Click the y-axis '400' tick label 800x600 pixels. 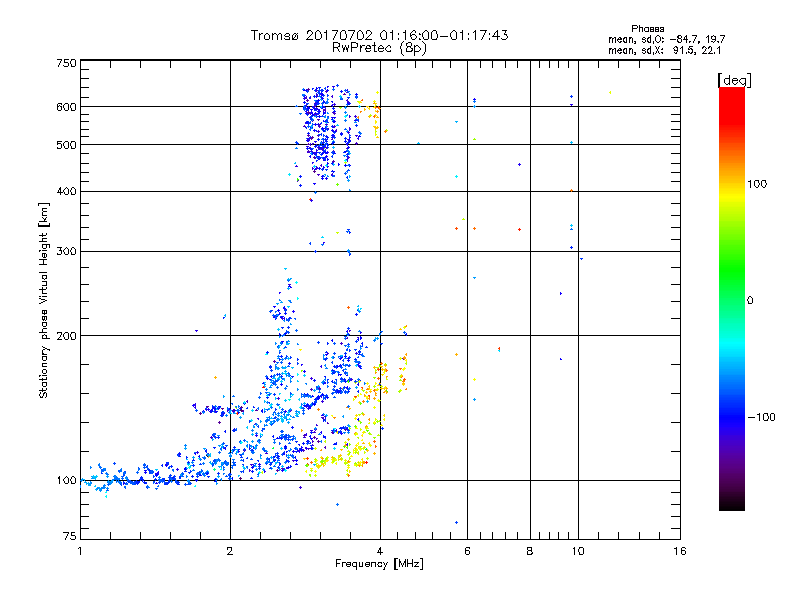[66, 191]
